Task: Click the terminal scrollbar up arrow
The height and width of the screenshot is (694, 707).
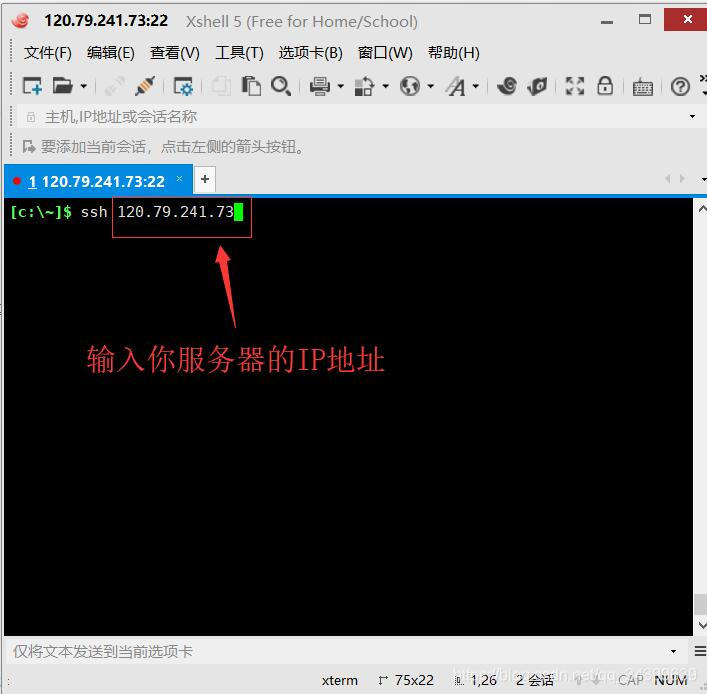Action: coord(702,208)
